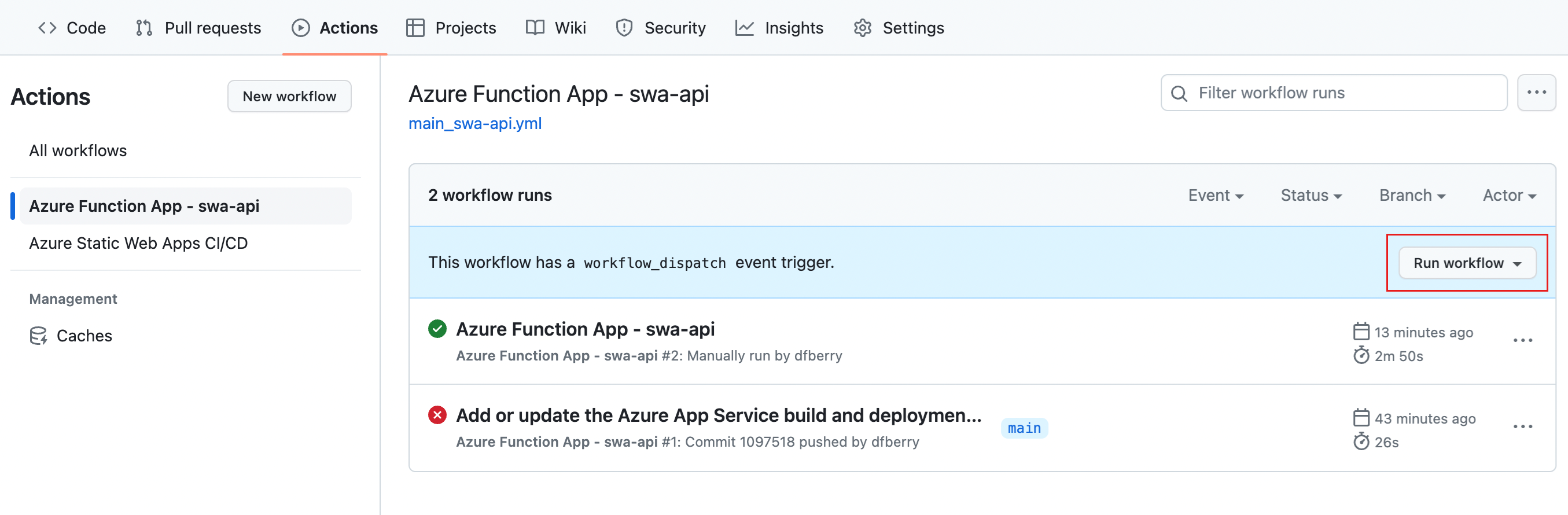This screenshot has width=1568, height=515.
Task: Click stopwatch icon next to 26s
Action: point(1361,442)
